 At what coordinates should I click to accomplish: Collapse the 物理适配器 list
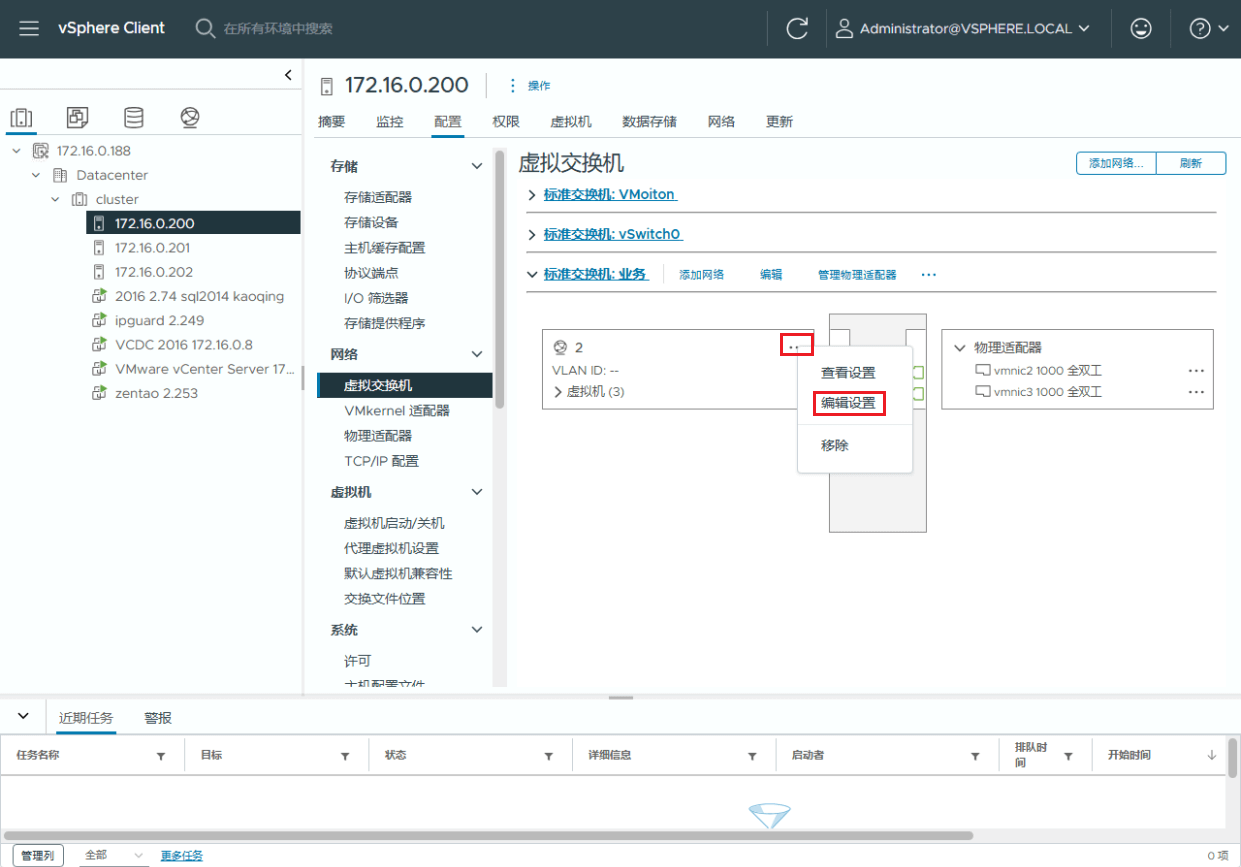(x=960, y=348)
